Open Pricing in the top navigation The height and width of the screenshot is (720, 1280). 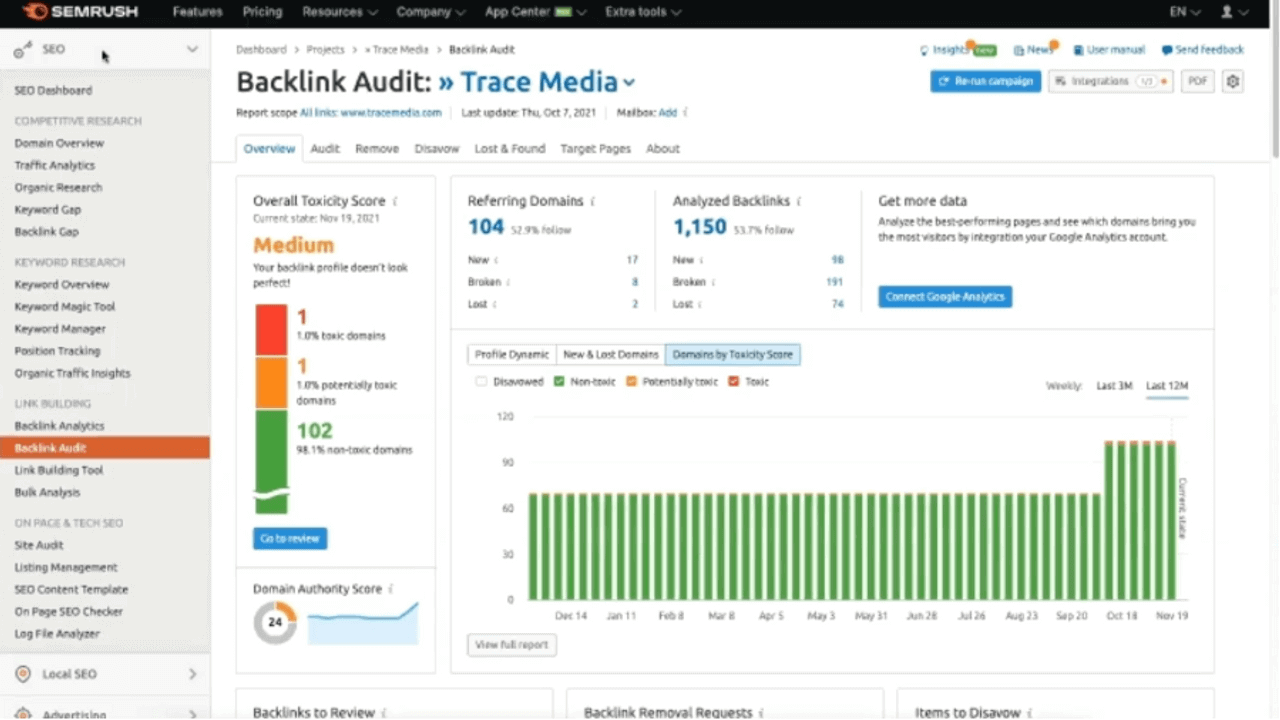coord(262,12)
